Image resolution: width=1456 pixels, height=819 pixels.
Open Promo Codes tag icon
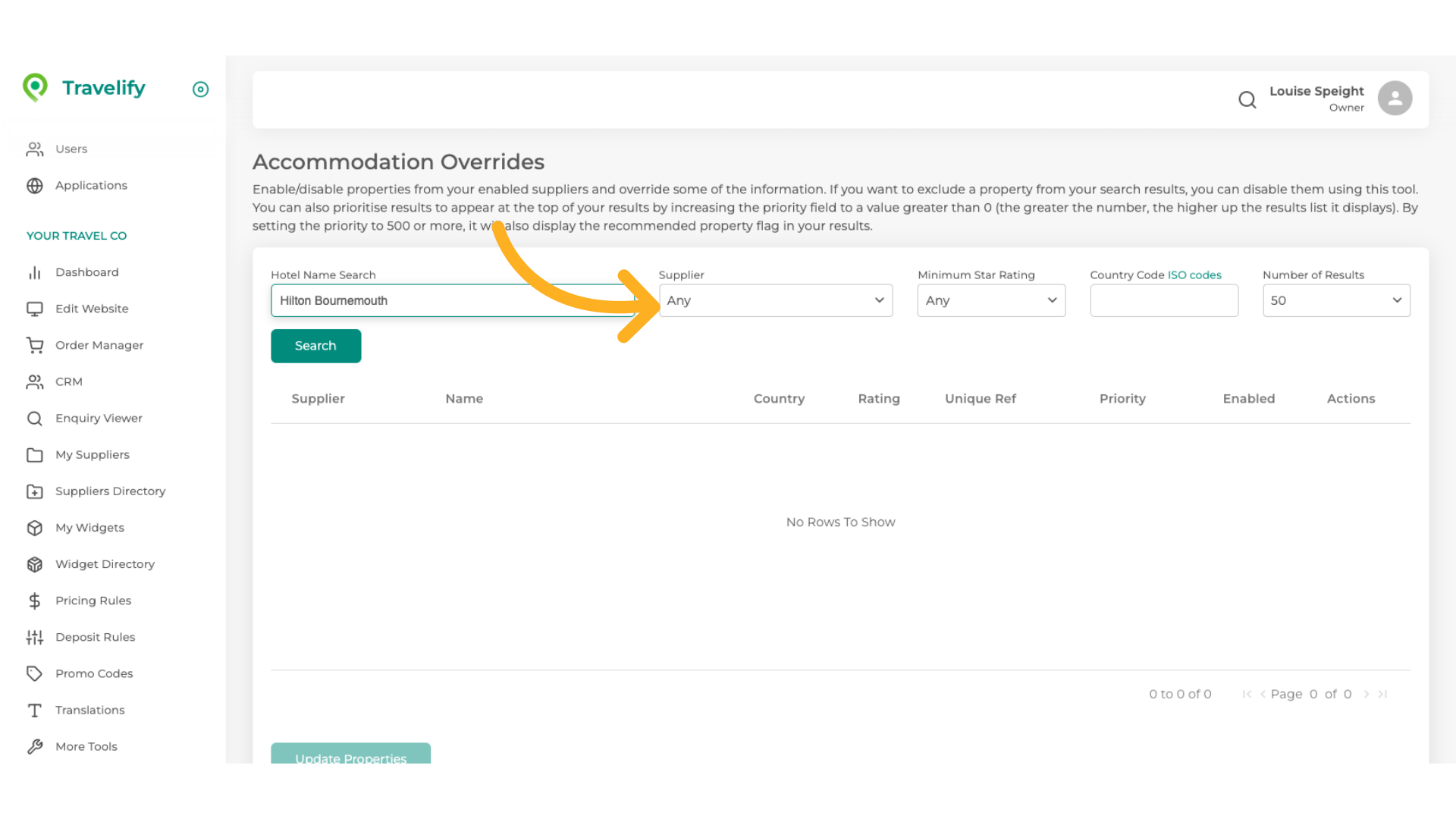click(x=35, y=673)
